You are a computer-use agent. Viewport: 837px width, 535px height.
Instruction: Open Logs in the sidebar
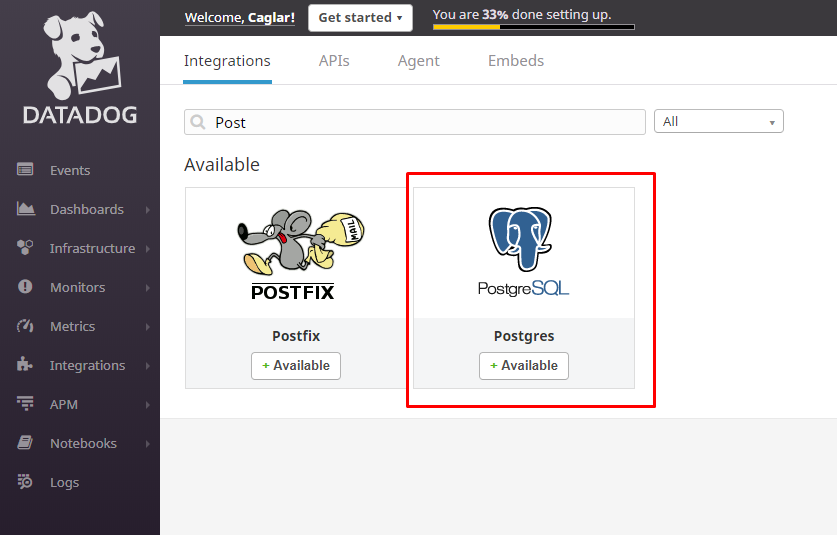tap(65, 483)
